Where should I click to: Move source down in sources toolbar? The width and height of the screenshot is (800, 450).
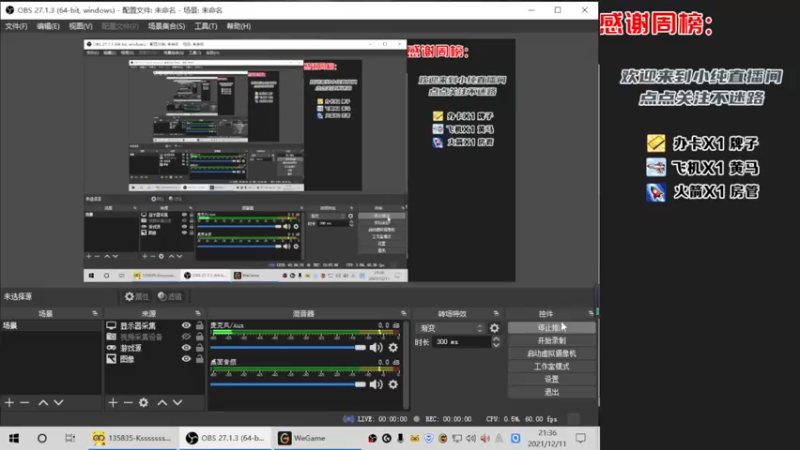[178, 403]
